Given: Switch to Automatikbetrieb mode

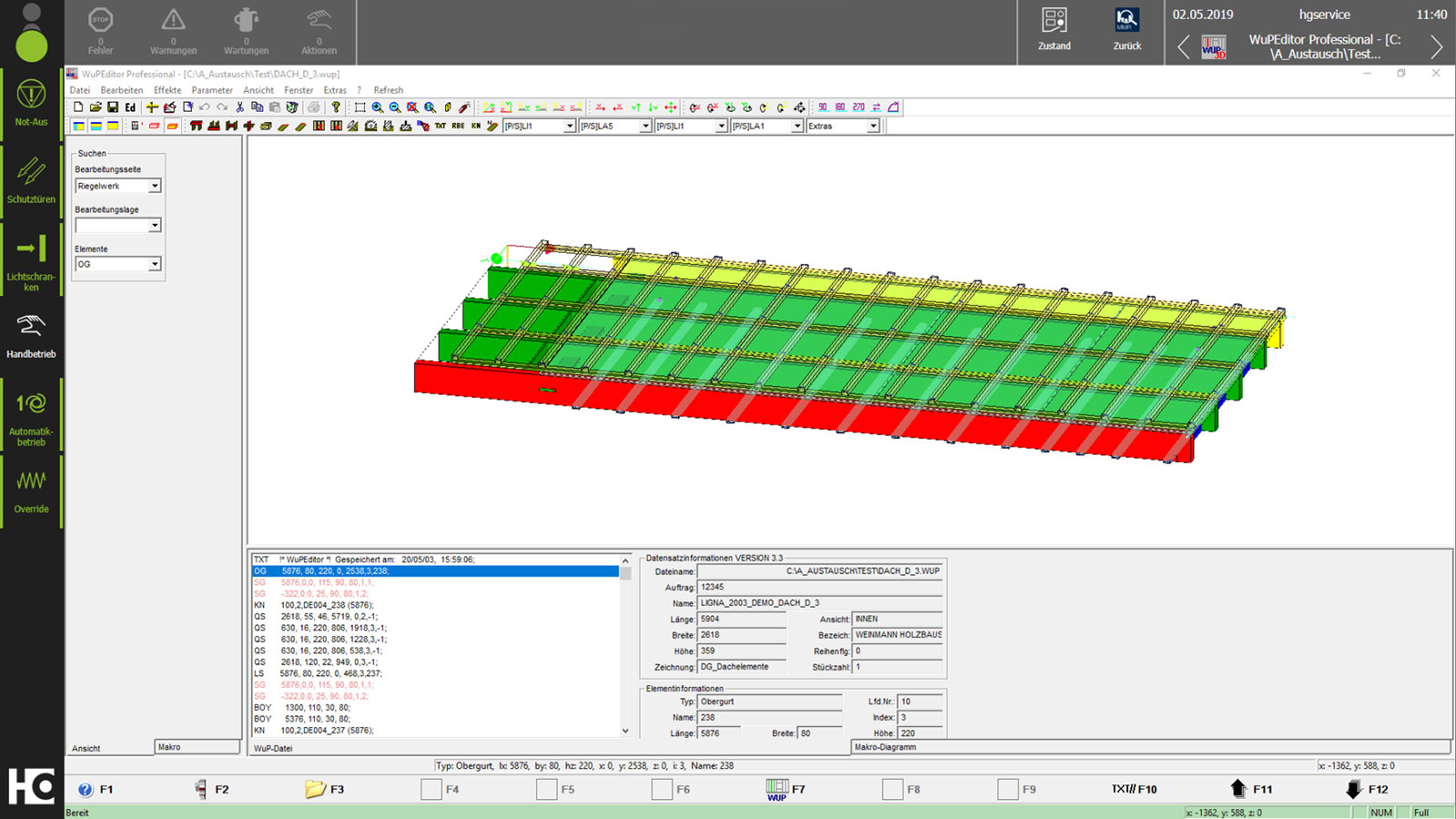Looking at the screenshot, I should [x=31, y=417].
